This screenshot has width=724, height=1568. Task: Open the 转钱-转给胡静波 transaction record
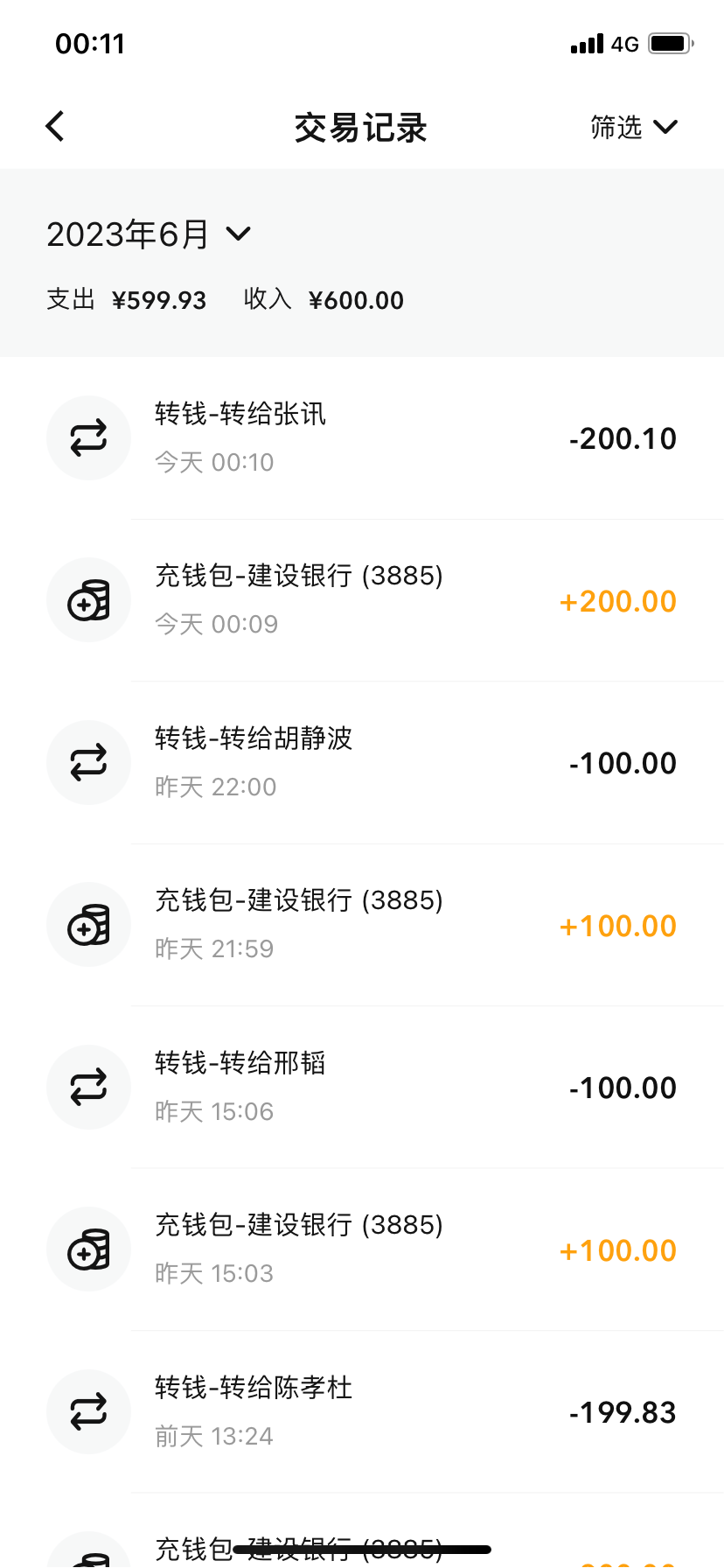pyautogui.click(x=254, y=738)
